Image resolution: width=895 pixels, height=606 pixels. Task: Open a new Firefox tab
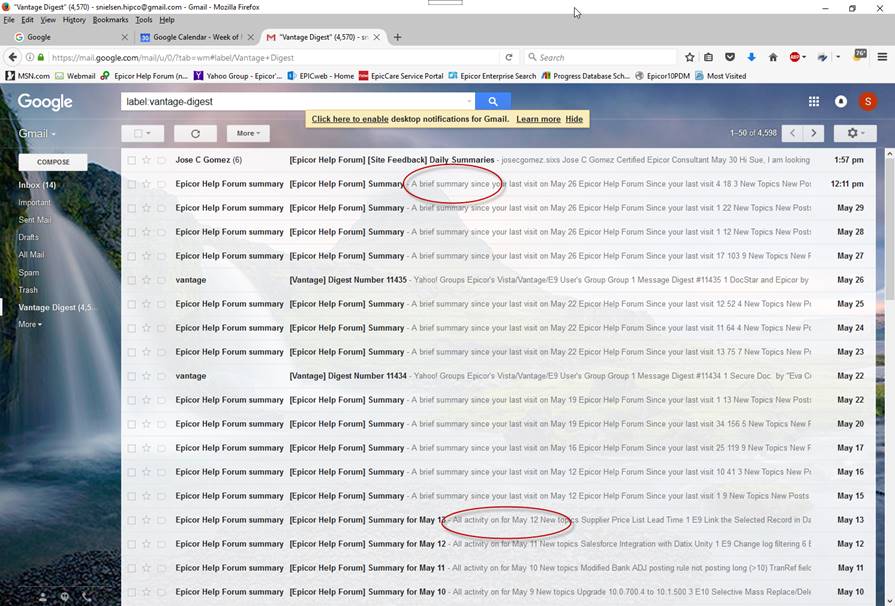(397, 37)
